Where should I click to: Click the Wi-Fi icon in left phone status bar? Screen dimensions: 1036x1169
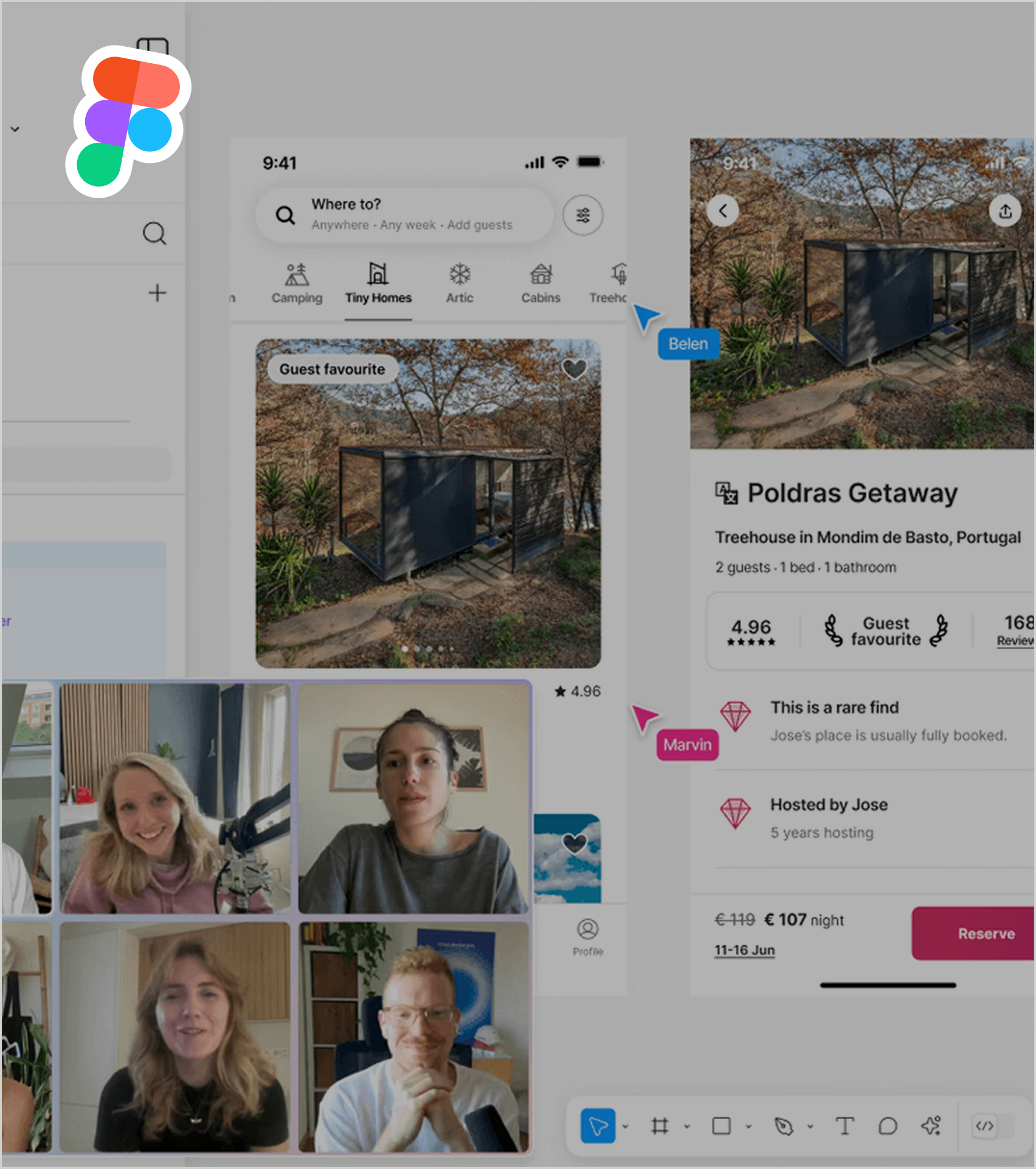tap(560, 162)
